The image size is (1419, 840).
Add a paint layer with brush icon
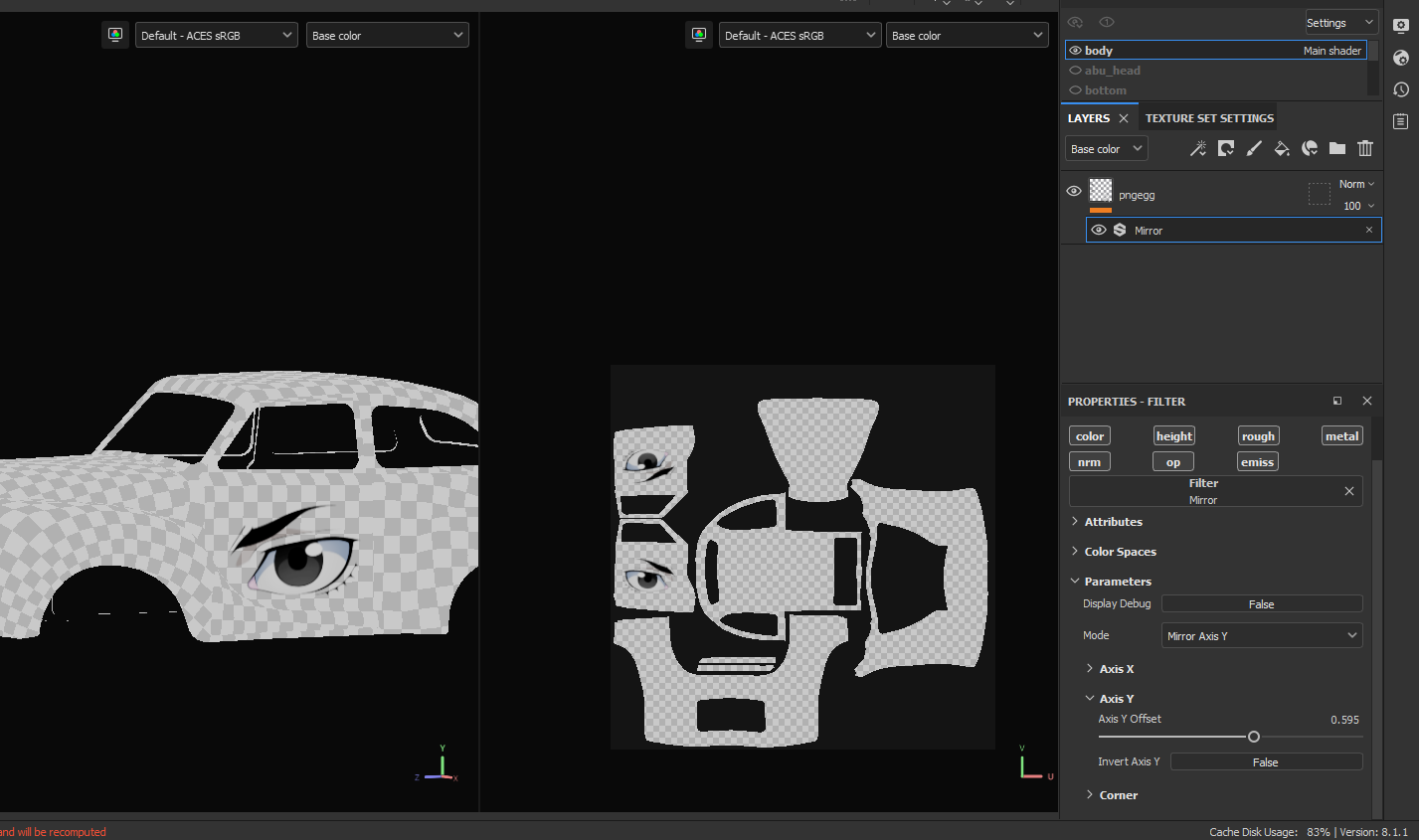[x=1254, y=149]
